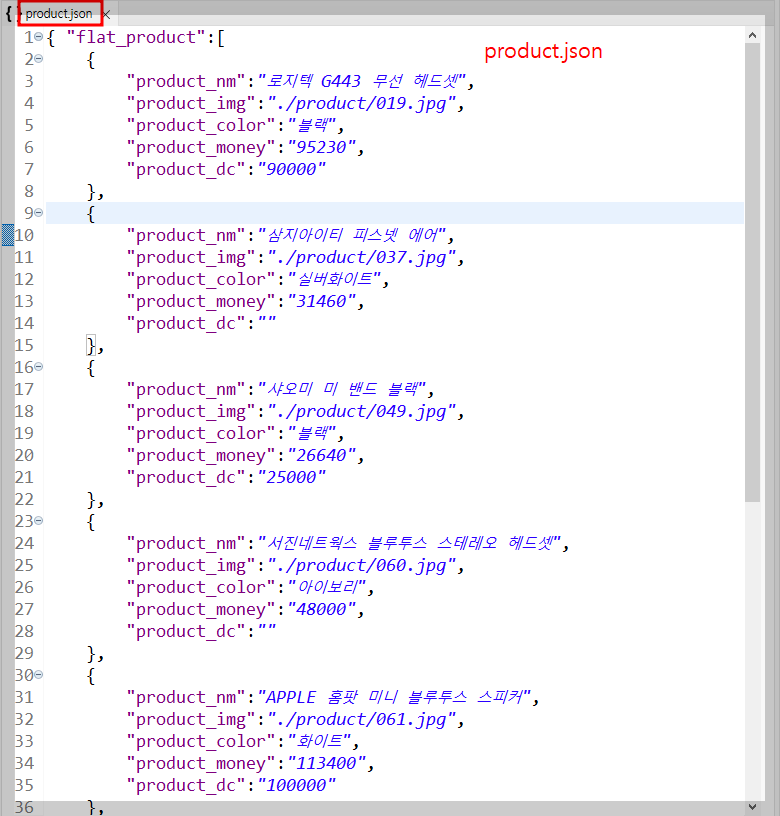The height and width of the screenshot is (816, 780).
Task: Collapse the fold at line 9
Action: pyautogui.click(x=39, y=212)
